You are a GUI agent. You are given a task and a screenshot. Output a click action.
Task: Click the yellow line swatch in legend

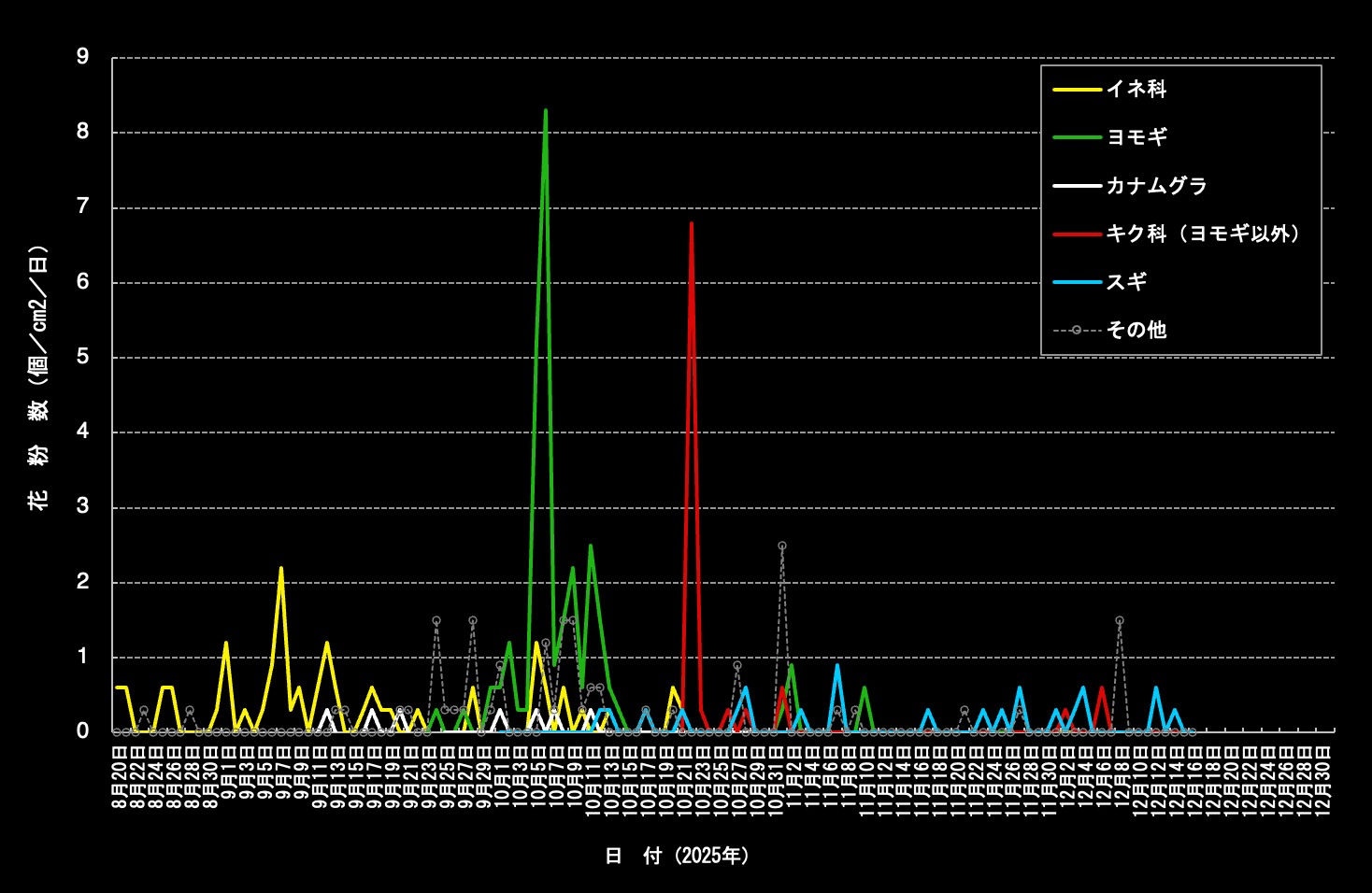(x=1077, y=90)
